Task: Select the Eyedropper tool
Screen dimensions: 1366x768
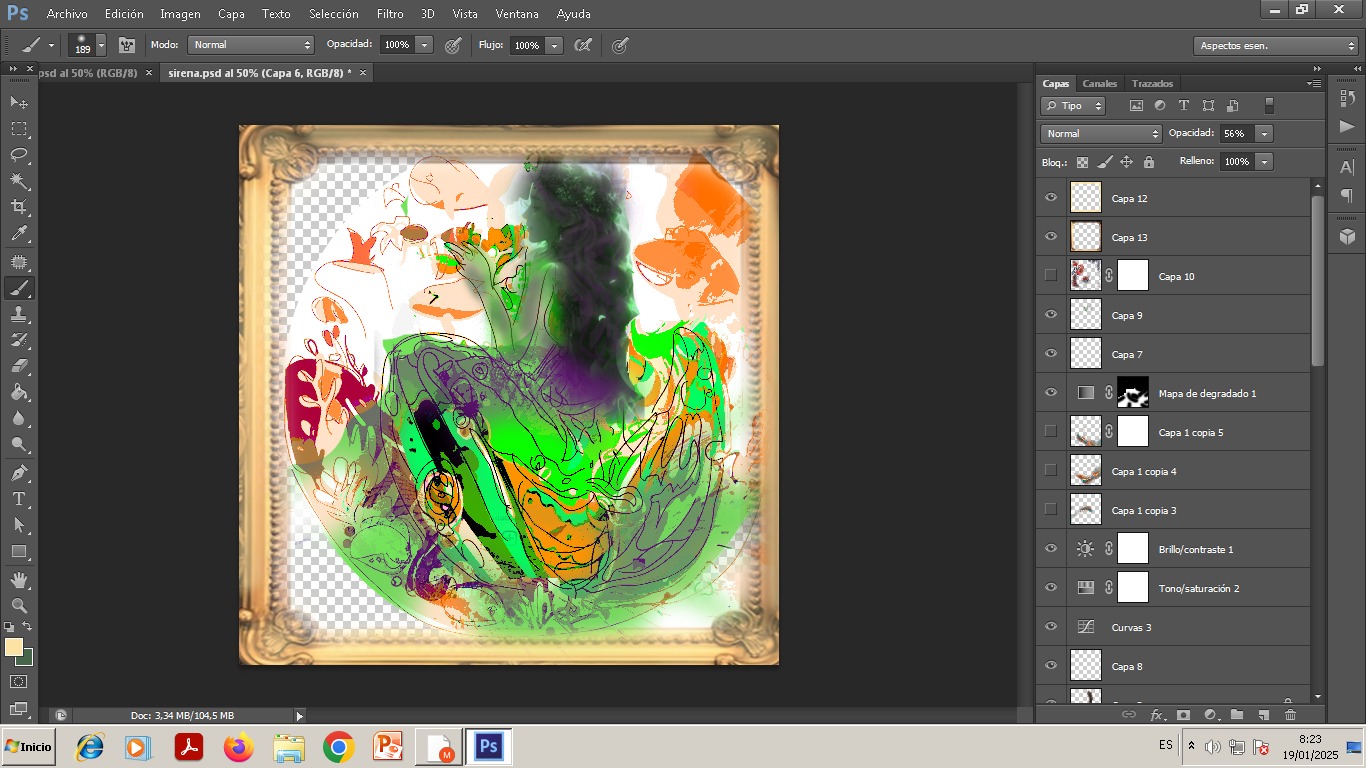Action: point(19,234)
